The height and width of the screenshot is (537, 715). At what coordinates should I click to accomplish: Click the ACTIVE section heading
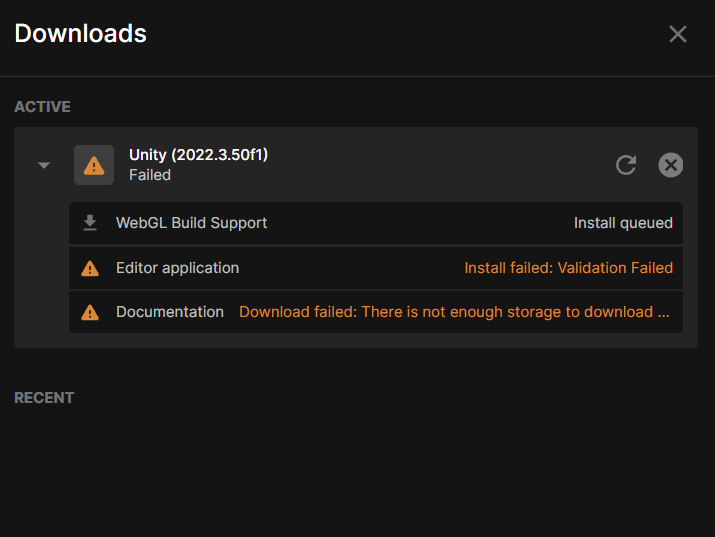42,107
